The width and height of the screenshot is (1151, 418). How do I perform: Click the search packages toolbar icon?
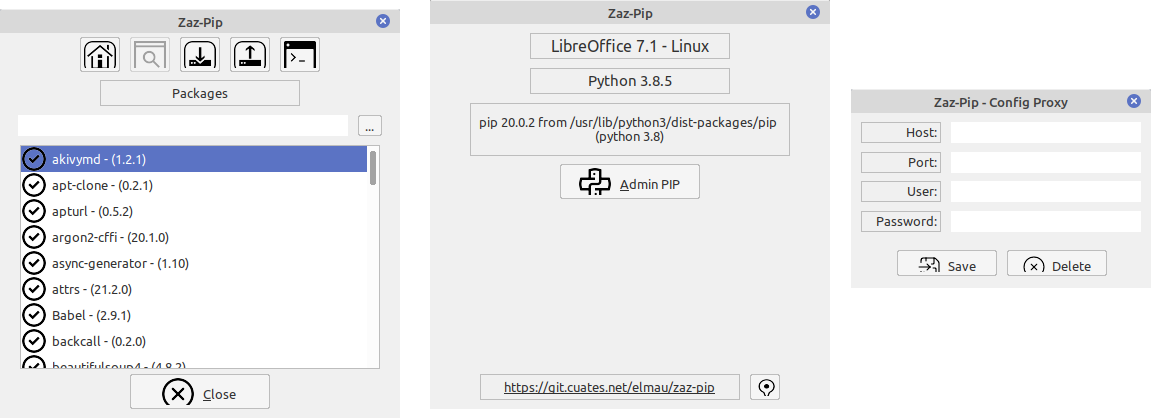click(150, 54)
